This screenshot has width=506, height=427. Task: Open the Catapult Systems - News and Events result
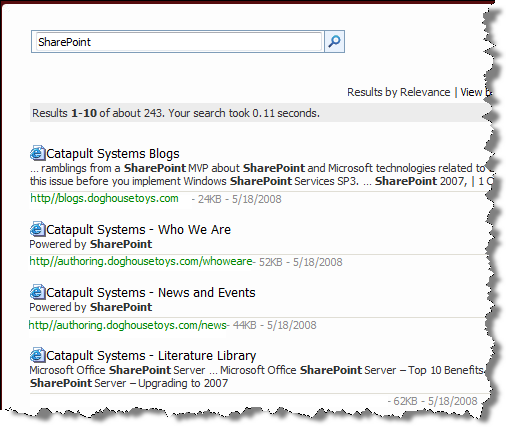[151, 293]
